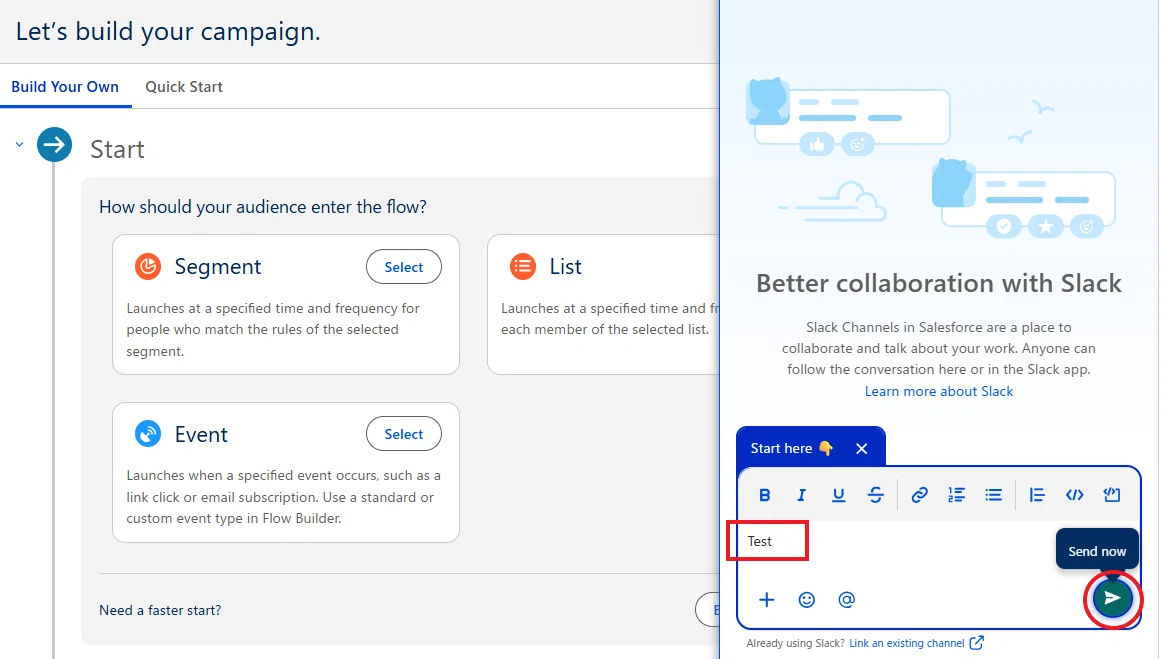
Task: Open Learn more about Slack link
Action: (939, 391)
